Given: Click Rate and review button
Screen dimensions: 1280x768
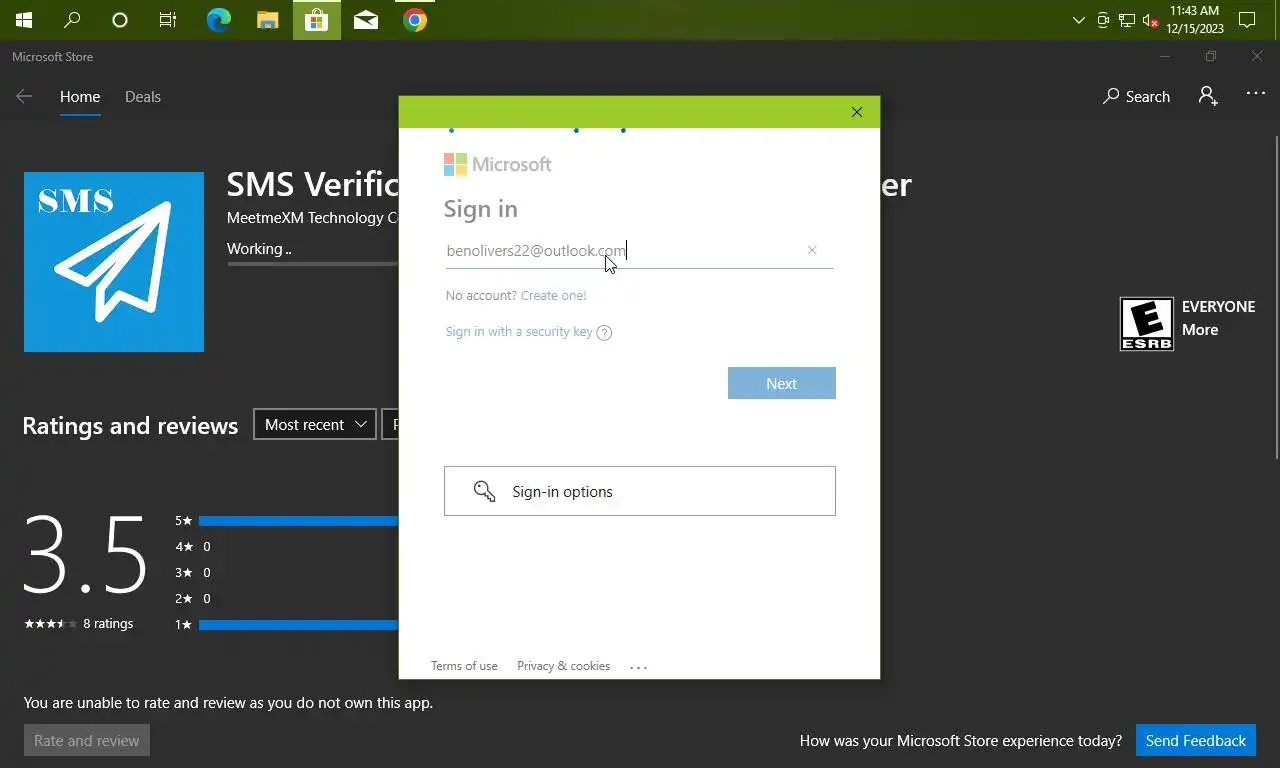Looking at the screenshot, I should [x=87, y=741].
